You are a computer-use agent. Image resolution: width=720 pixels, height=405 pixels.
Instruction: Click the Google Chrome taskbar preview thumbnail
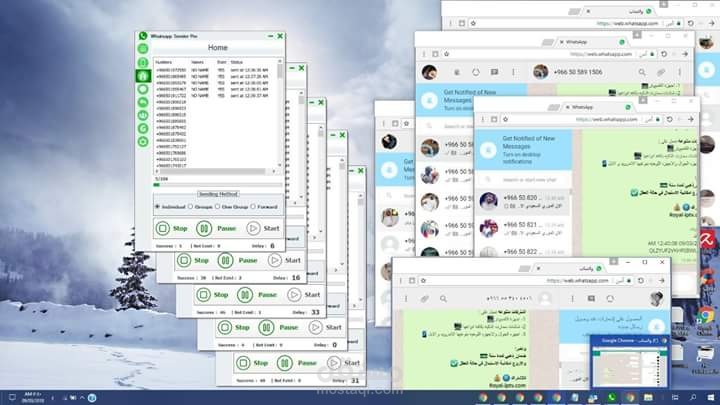click(629, 363)
